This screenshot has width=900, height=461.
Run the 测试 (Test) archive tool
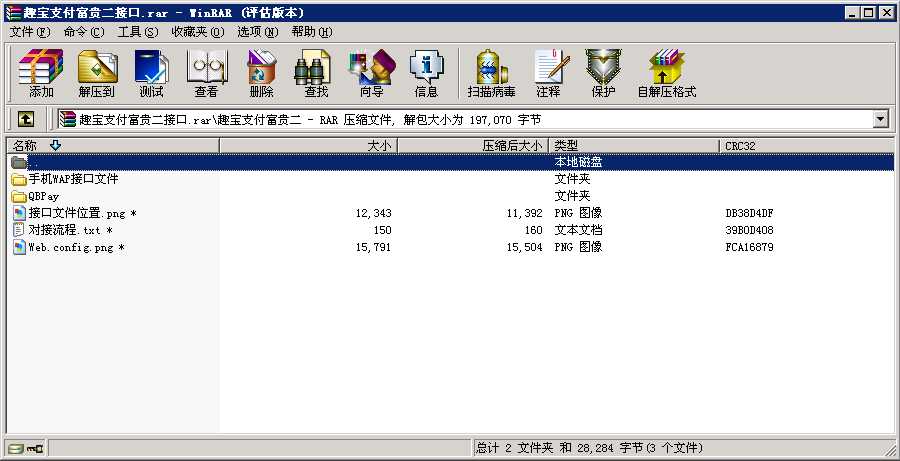point(152,73)
